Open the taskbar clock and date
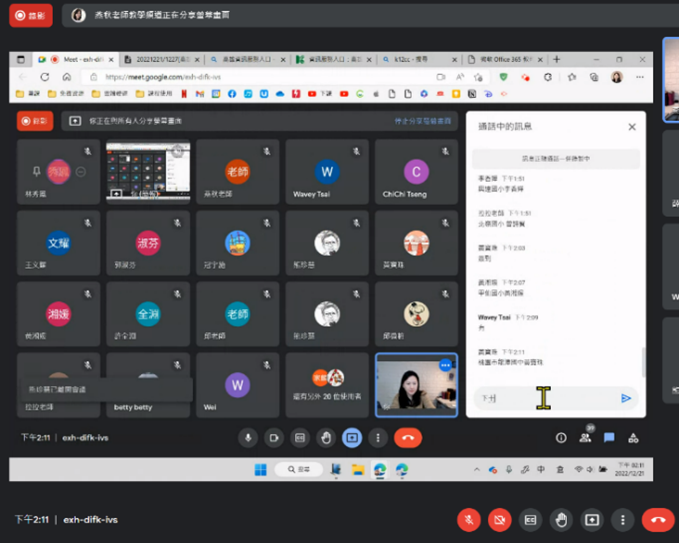Image resolution: width=679 pixels, height=543 pixels. 630,469
